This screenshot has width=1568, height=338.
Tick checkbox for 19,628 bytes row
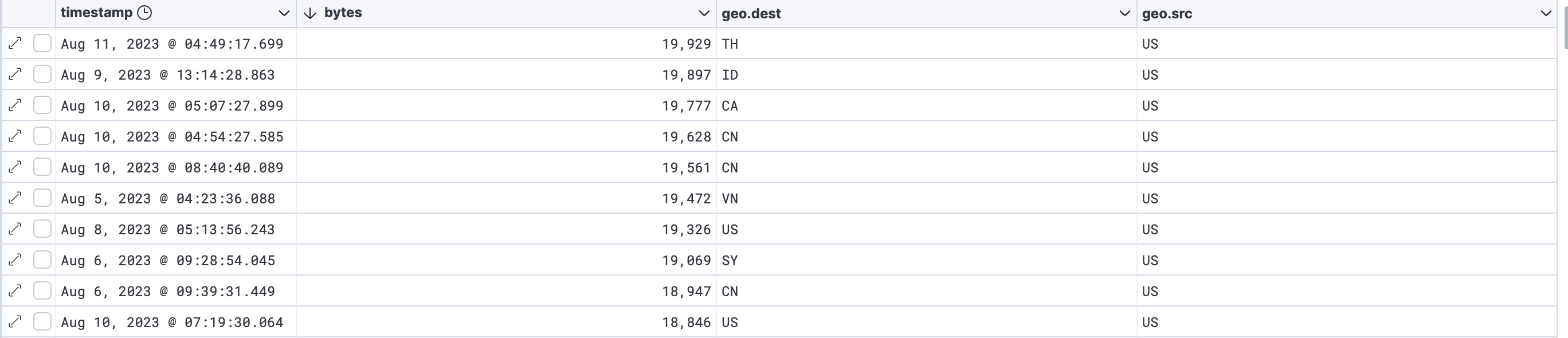click(x=42, y=136)
